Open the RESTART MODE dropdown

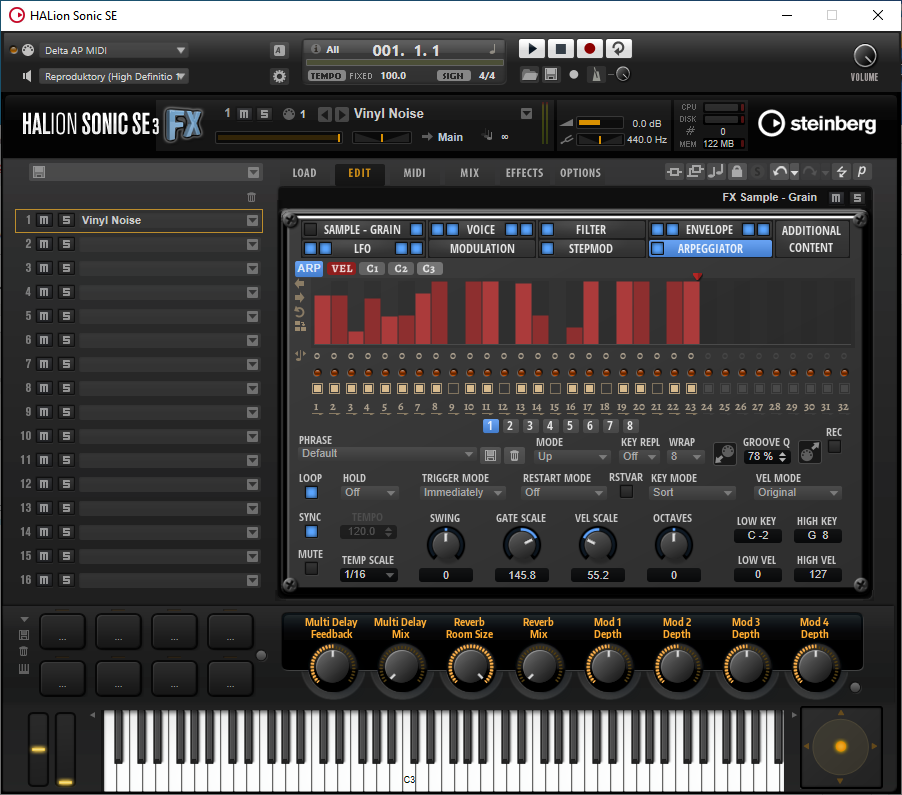[x=564, y=492]
